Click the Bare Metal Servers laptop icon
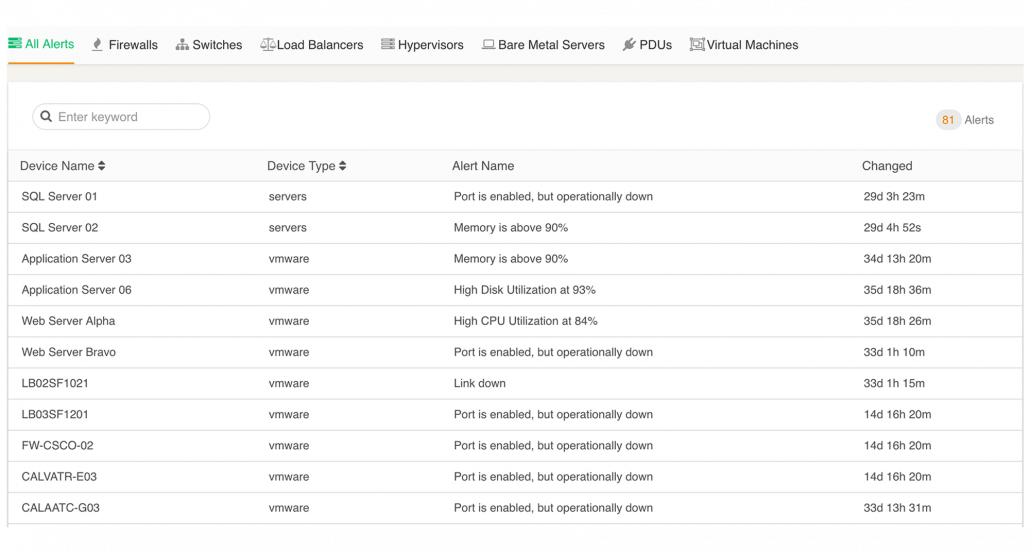The height and width of the screenshot is (553, 1030). (488, 45)
